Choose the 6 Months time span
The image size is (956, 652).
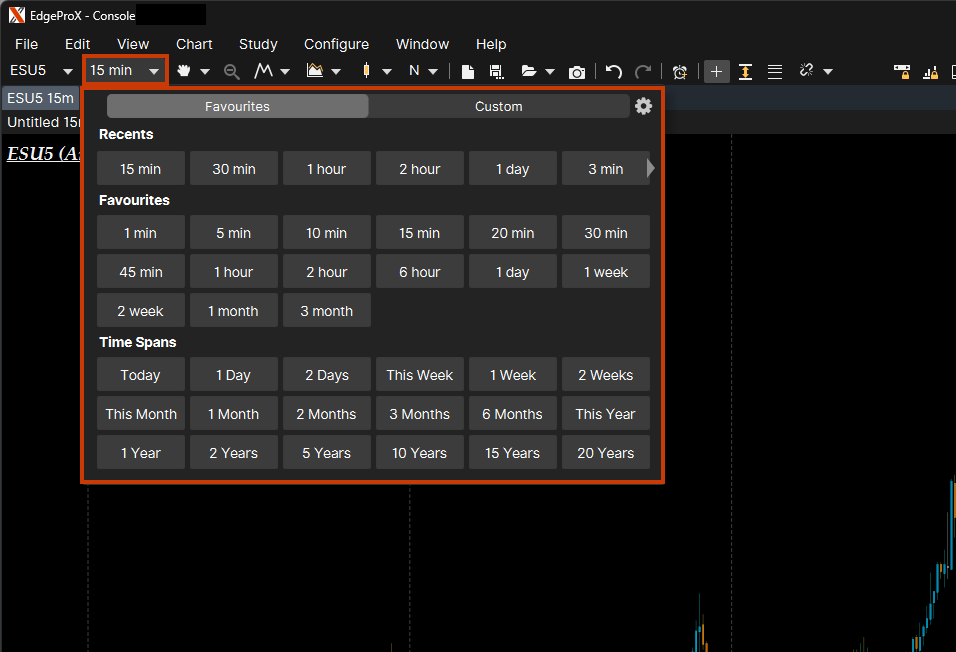point(512,414)
